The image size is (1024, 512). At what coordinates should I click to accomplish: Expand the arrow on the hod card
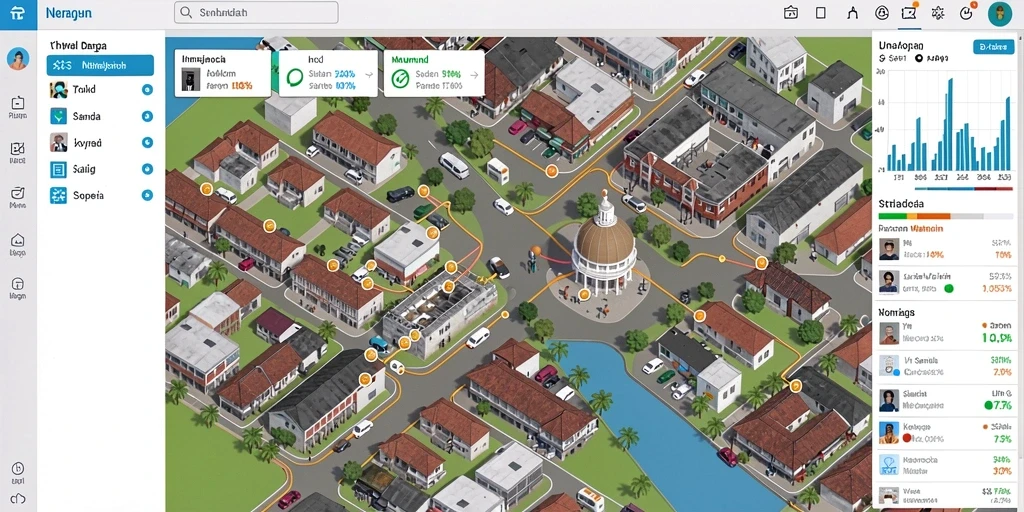pyautogui.click(x=369, y=74)
